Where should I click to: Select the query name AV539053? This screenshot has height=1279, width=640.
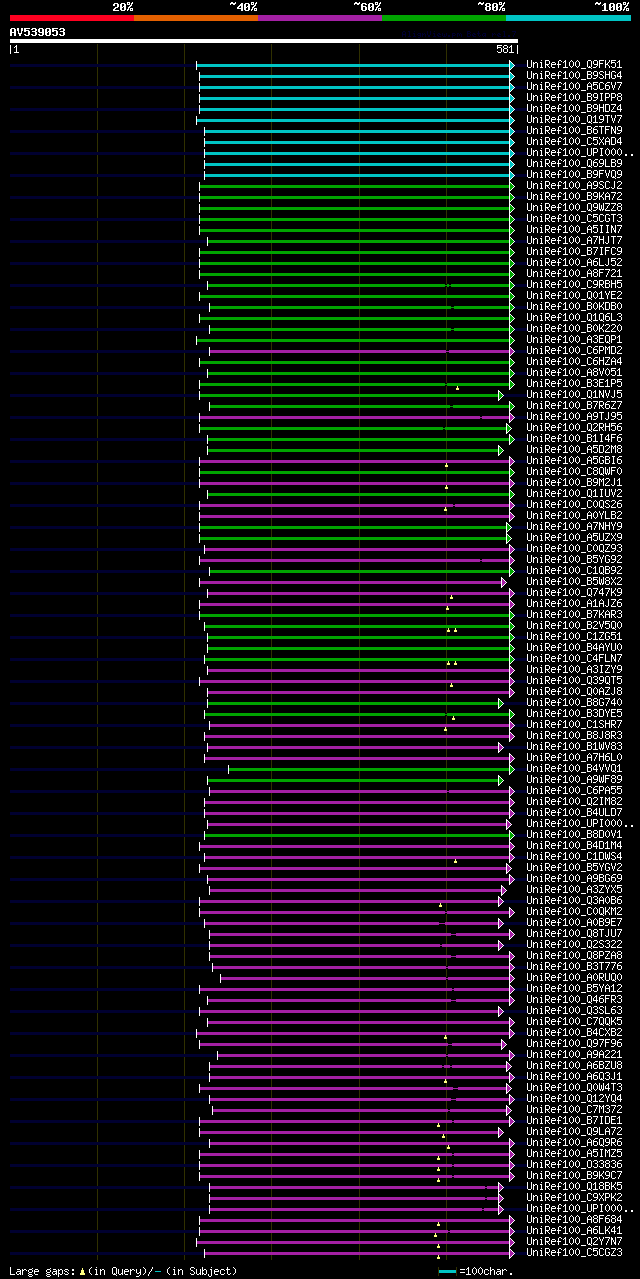38,32
